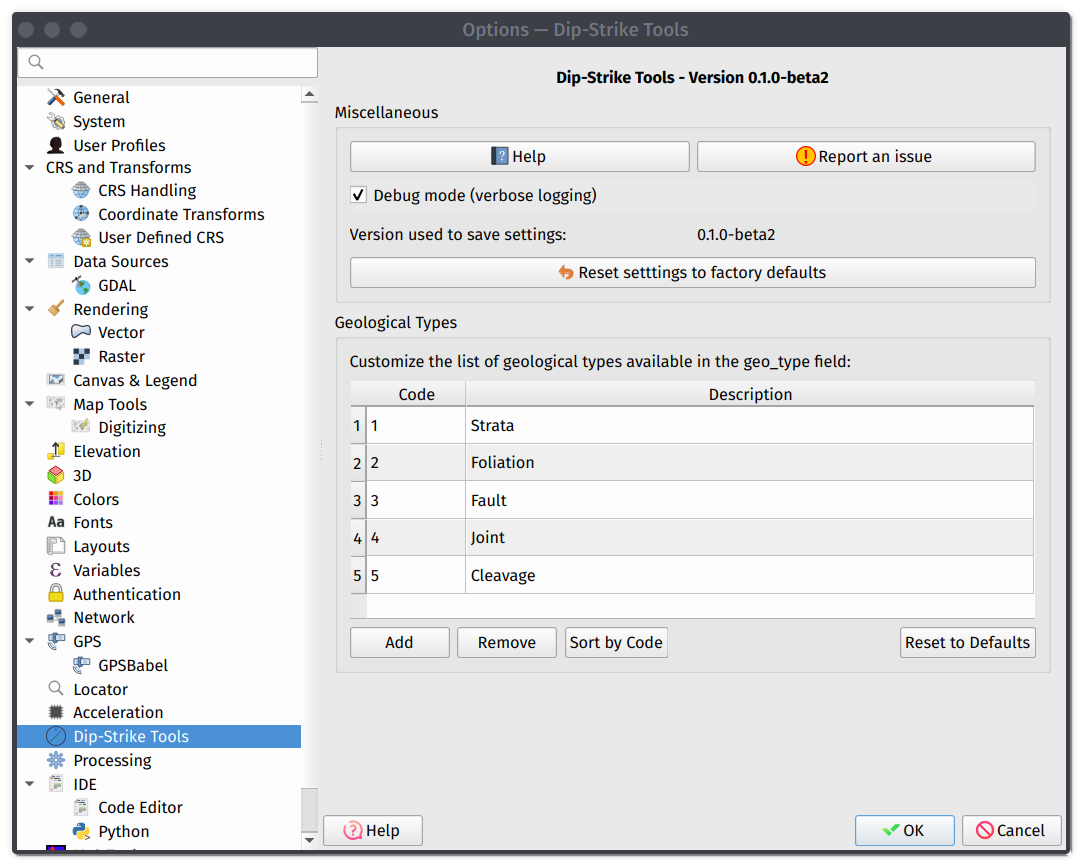This screenshot has width=1084, height=868.
Task: Open Python settings via its icon
Action: [82, 831]
